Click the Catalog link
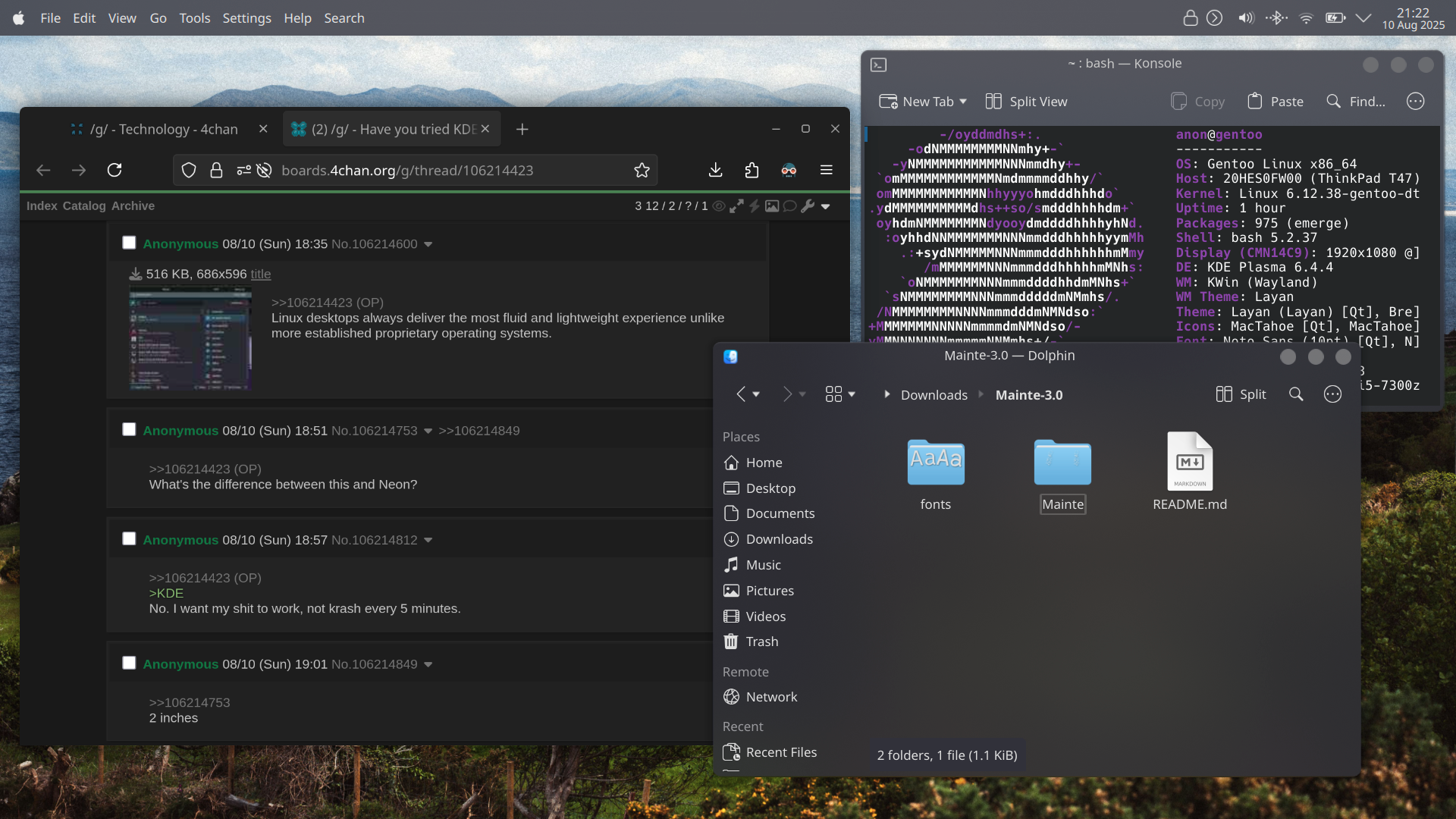The height and width of the screenshot is (819, 1456). 84,206
